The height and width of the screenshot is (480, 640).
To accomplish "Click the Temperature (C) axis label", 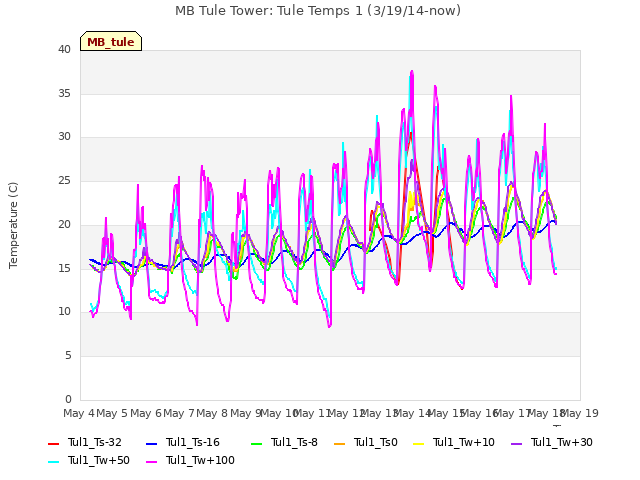I will point(13,225).
